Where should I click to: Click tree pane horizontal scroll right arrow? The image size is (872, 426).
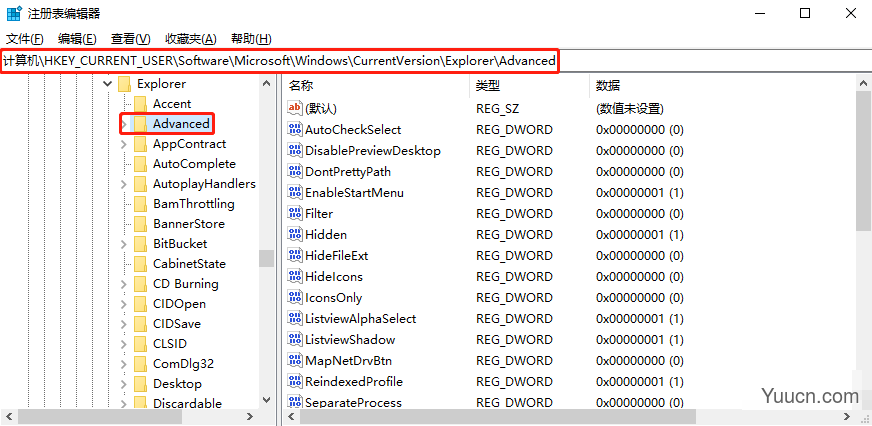[x=250, y=417]
